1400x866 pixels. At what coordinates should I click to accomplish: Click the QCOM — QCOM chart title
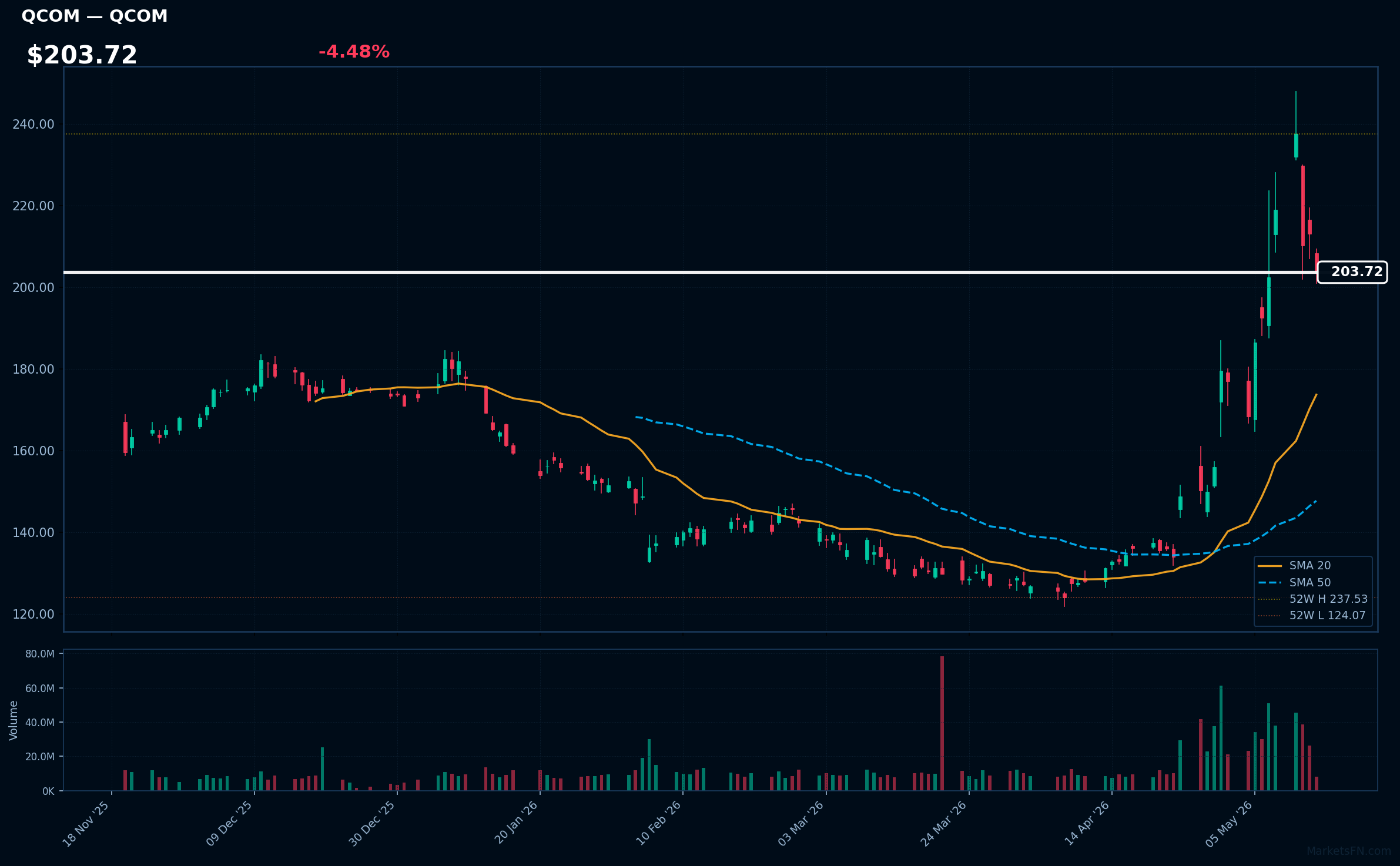[95, 16]
